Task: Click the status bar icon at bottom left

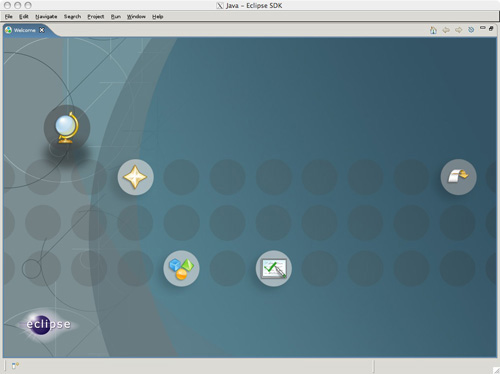Action: (15, 366)
